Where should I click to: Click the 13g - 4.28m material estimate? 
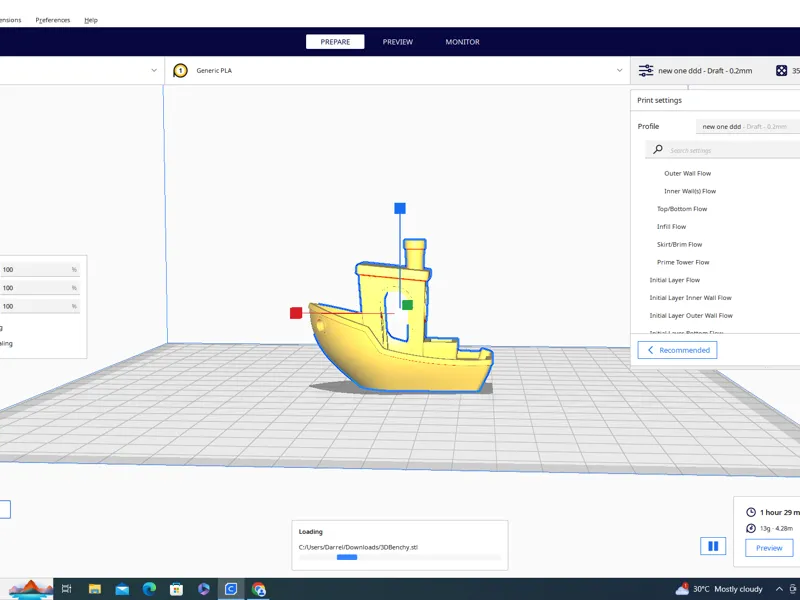coord(777,529)
